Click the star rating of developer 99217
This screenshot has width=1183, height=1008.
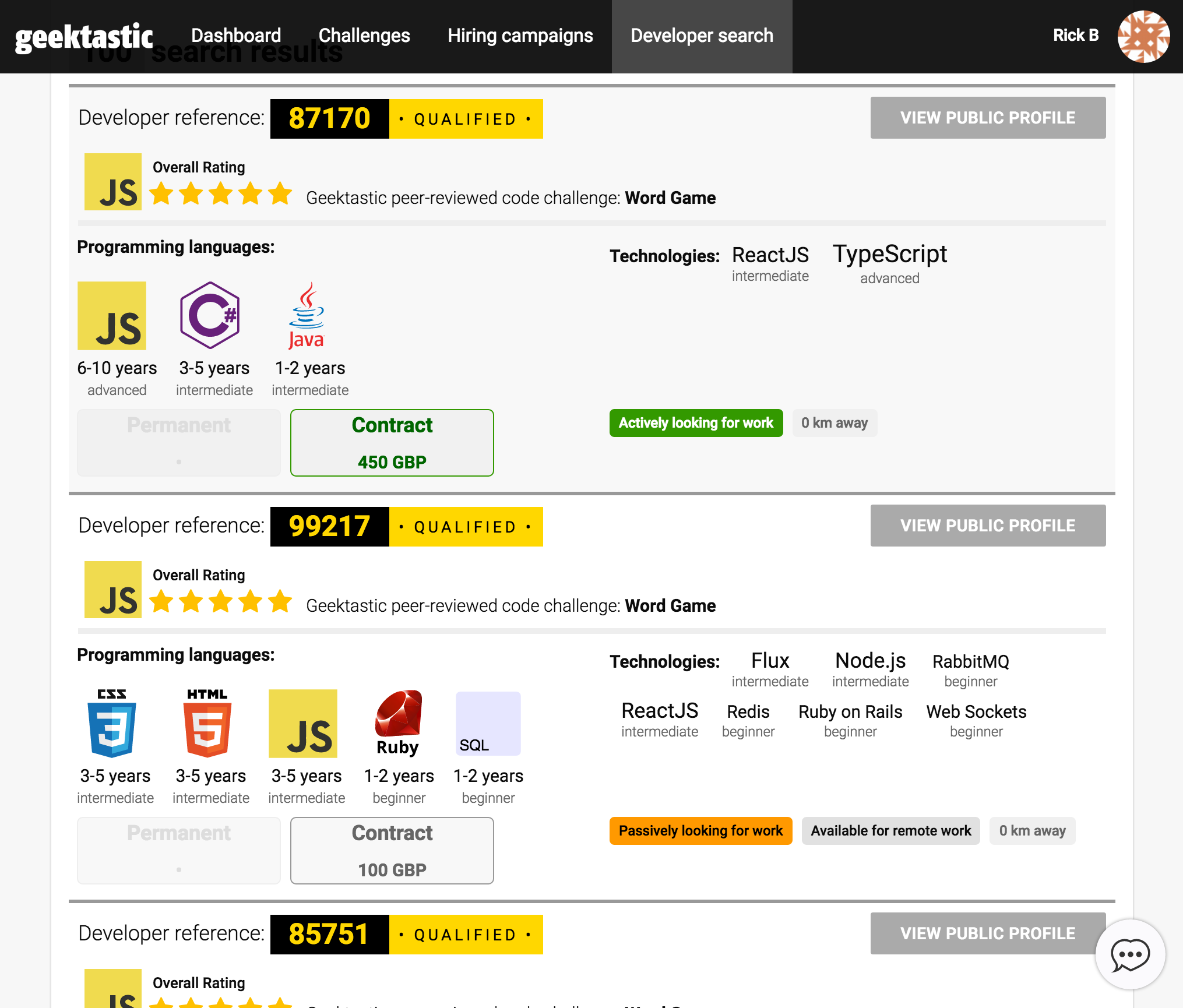(220, 601)
